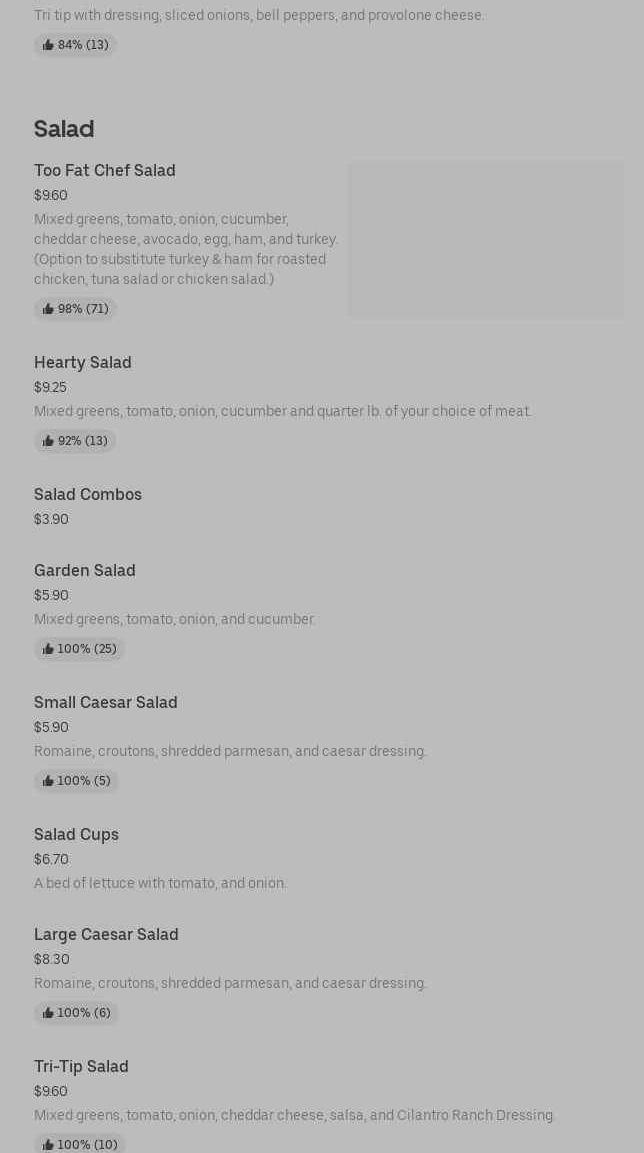
Task: Choose the Garden Salad item
Action: click(x=85, y=571)
